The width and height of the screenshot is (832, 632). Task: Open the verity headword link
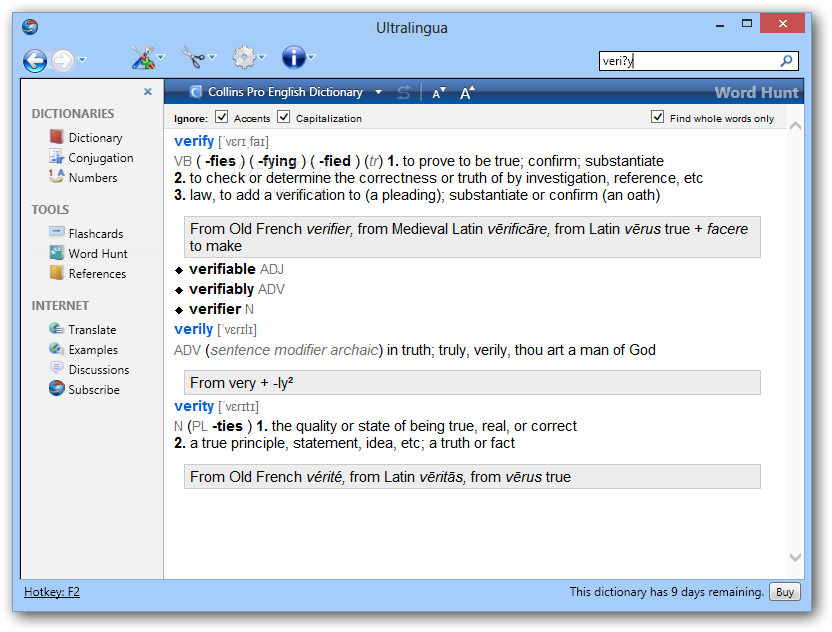(194, 406)
